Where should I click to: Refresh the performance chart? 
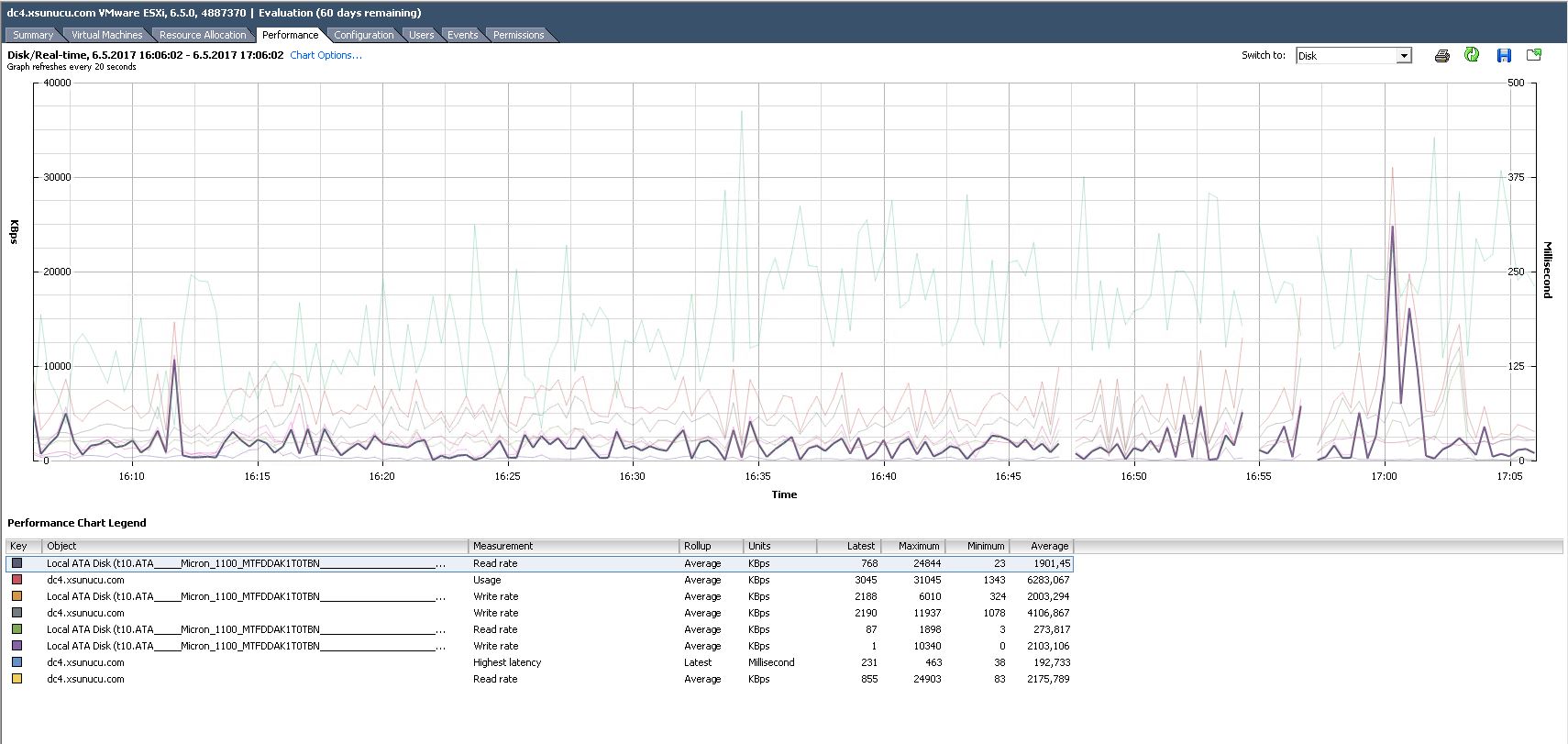click(x=1472, y=55)
